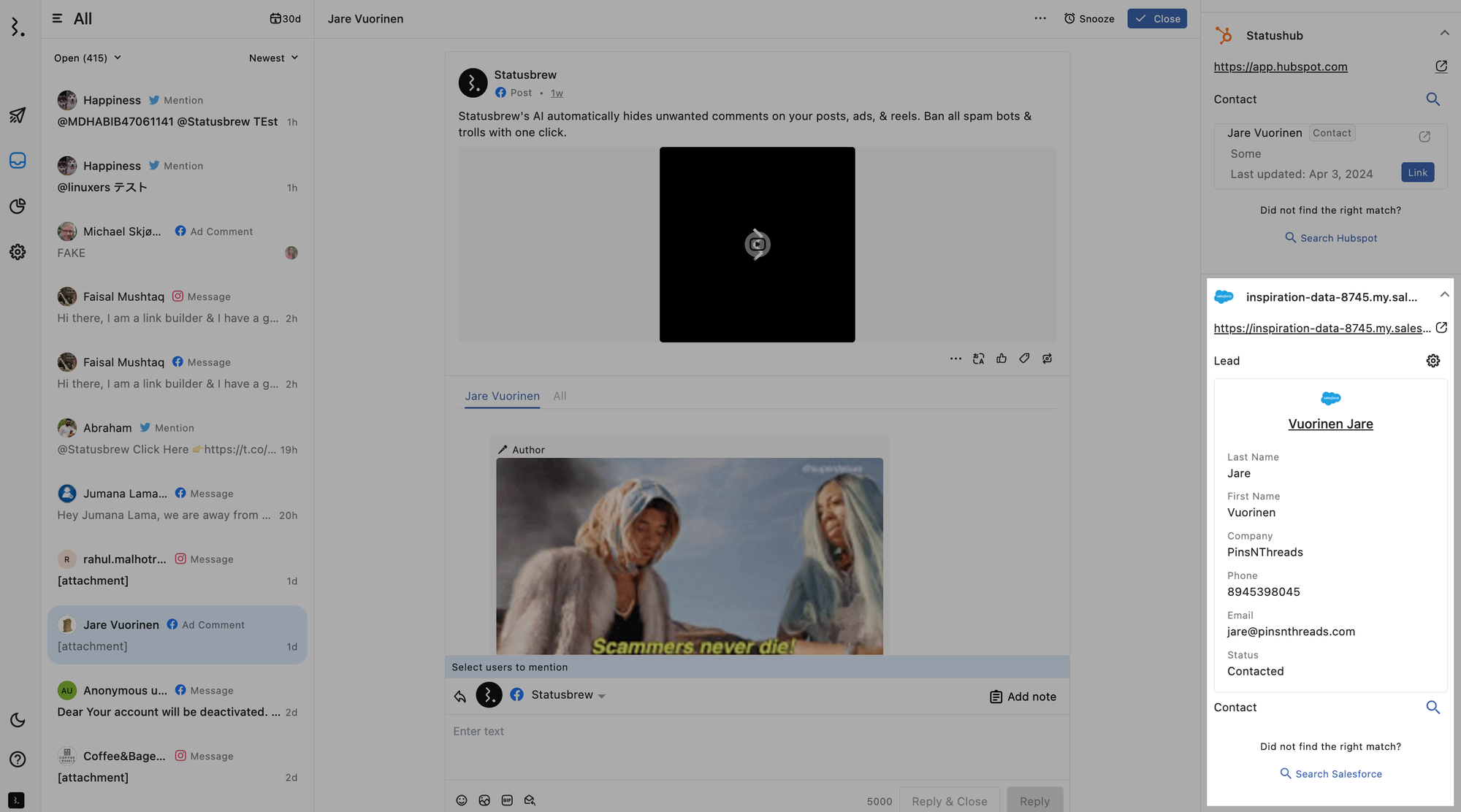Image resolution: width=1461 pixels, height=812 pixels.
Task: Open the overflow menu next to Snooze
Action: tap(1040, 18)
